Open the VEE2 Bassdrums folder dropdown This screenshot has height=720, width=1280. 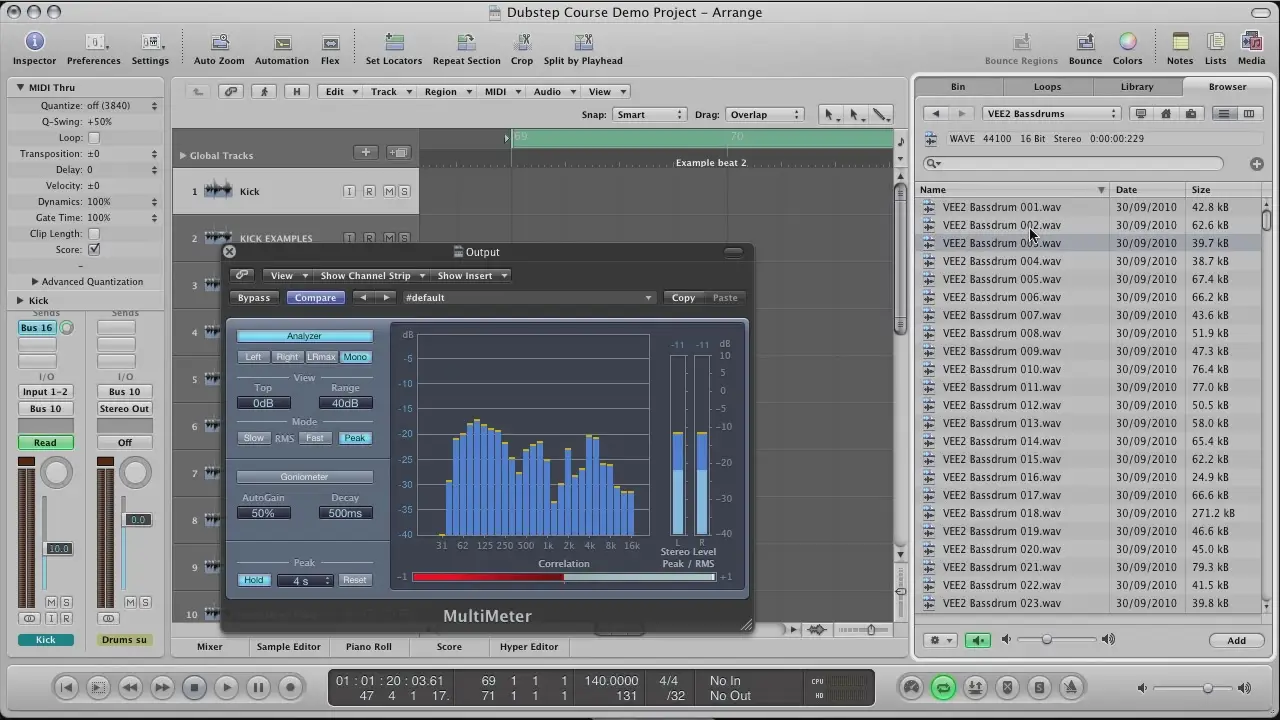pos(1051,114)
